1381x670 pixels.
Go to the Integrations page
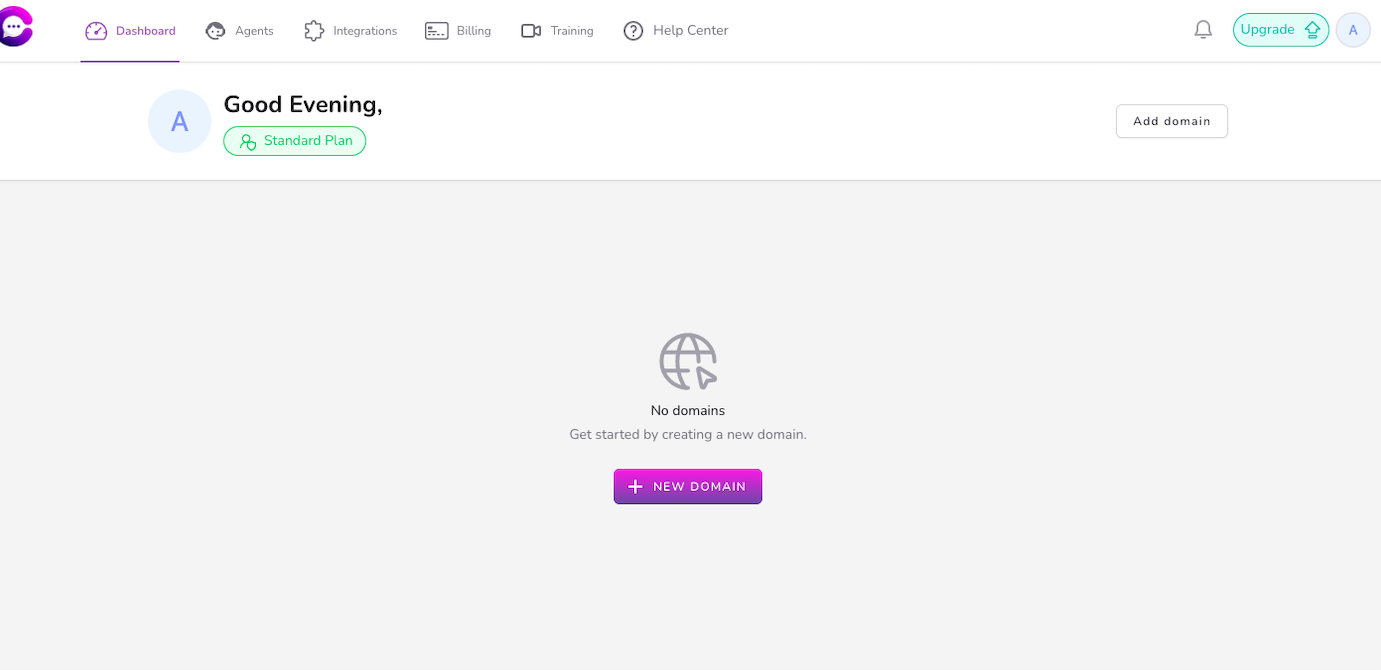(350, 30)
